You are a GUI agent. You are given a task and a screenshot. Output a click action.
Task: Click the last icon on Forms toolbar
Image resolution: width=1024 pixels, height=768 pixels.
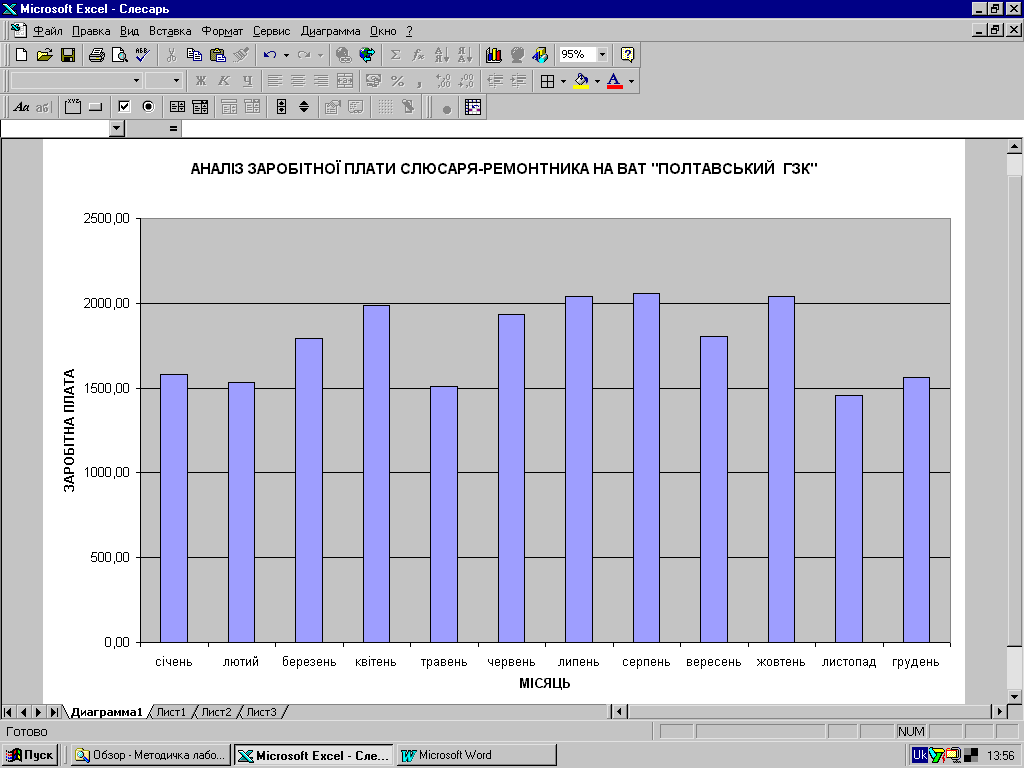click(x=473, y=106)
